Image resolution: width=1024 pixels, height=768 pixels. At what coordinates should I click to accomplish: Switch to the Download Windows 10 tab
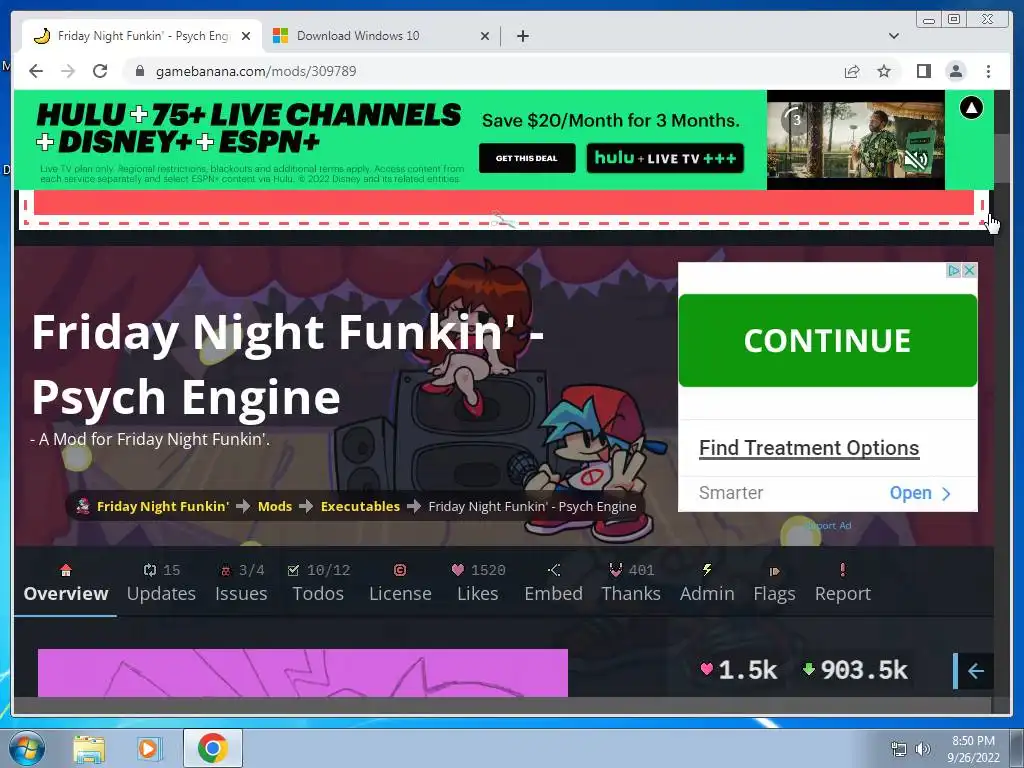(x=381, y=36)
